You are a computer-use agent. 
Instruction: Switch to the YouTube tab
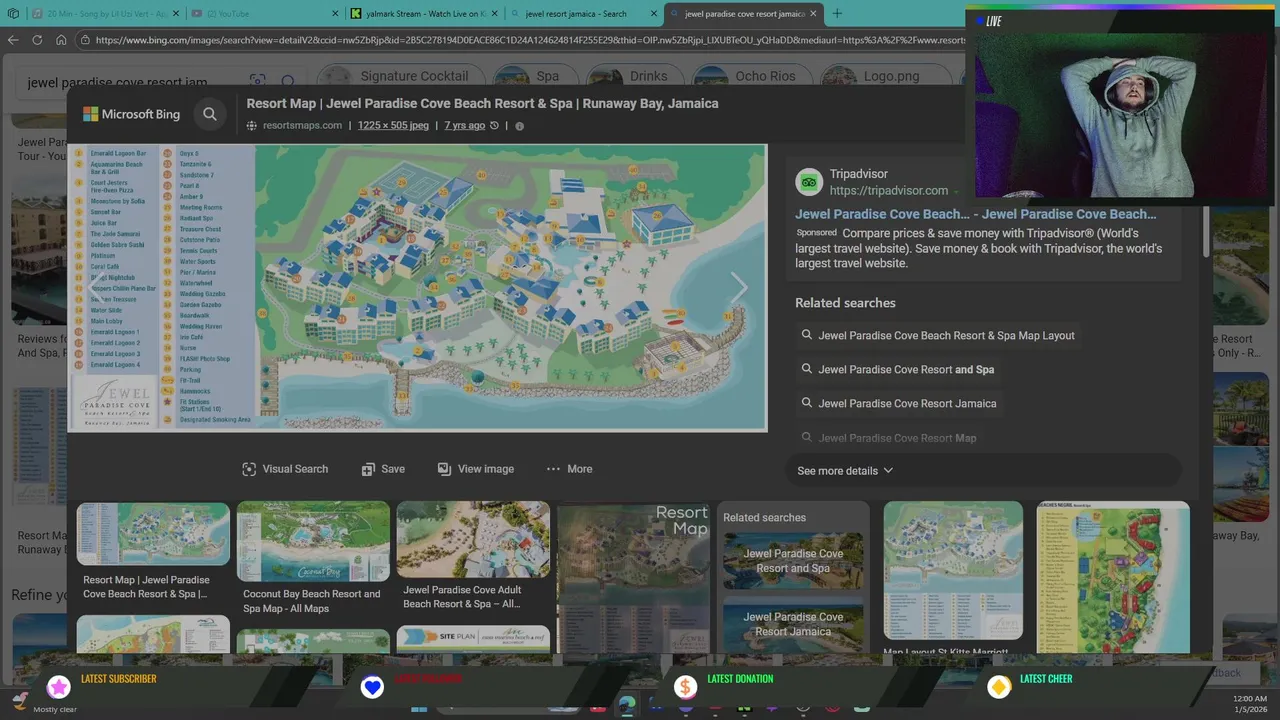click(265, 14)
